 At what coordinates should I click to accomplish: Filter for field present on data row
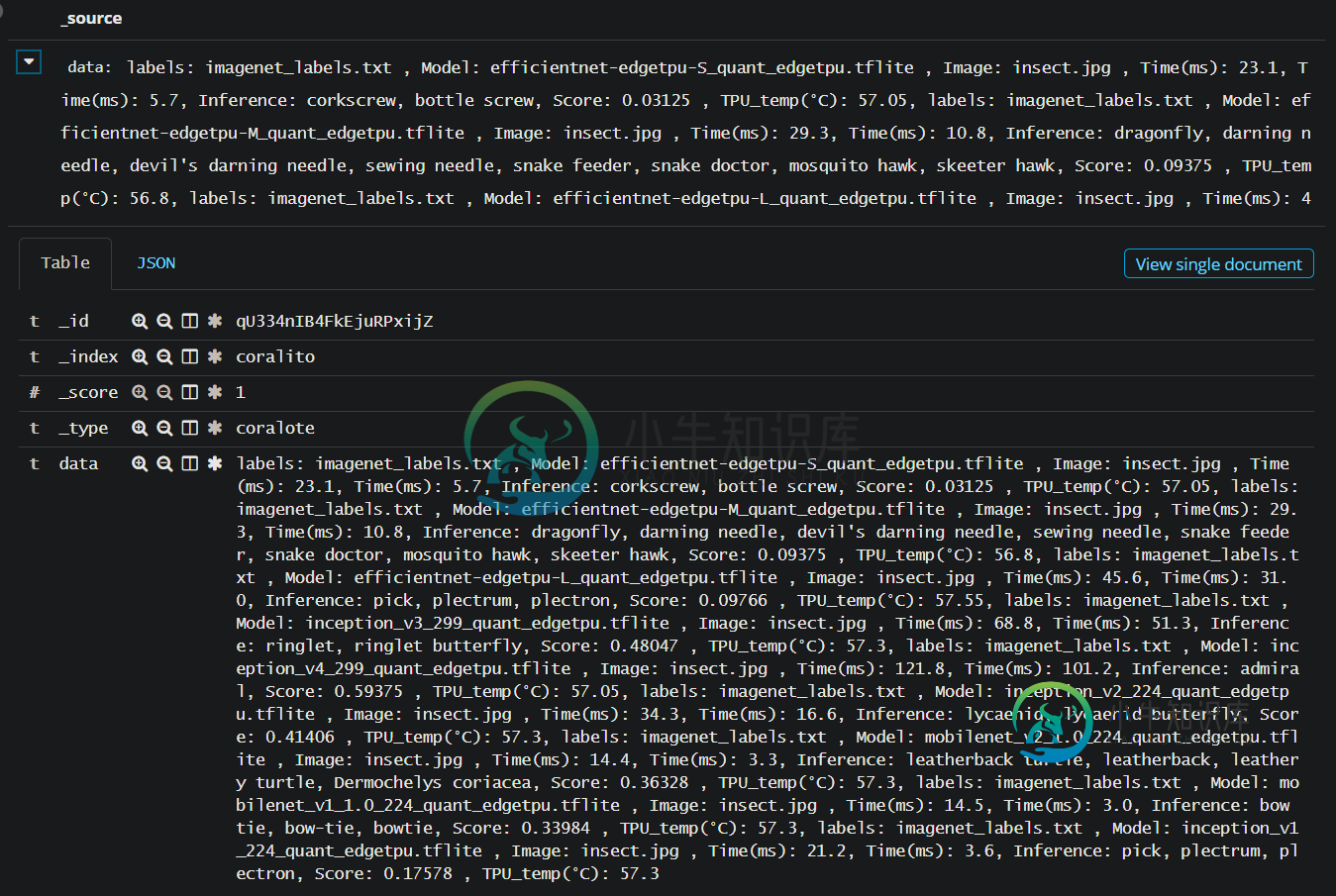click(x=214, y=463)
